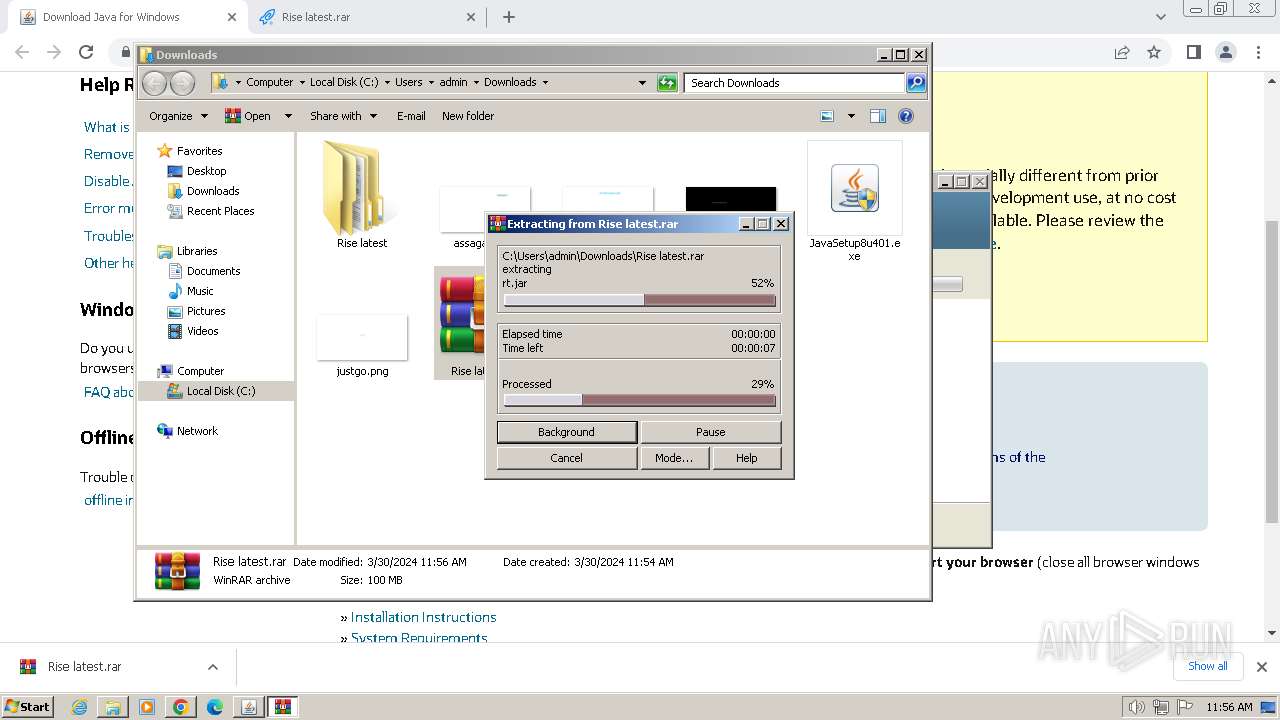Viewport: 1280px width, 720px height.
Task: Select Users in the breadcrumb
Action: 408,83
